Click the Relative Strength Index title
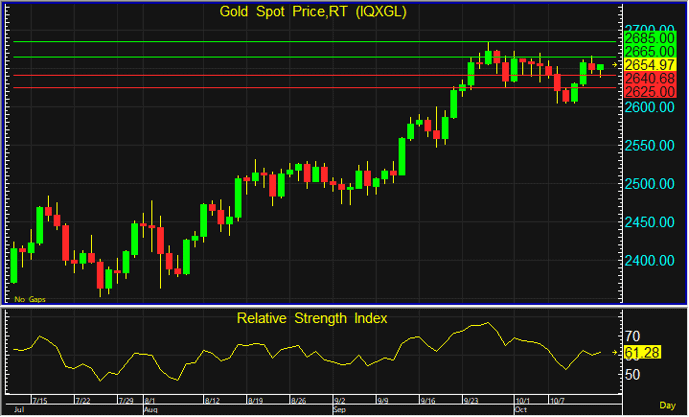The width and height of the screenshot is (689, 417). click(x=312, y=318)
